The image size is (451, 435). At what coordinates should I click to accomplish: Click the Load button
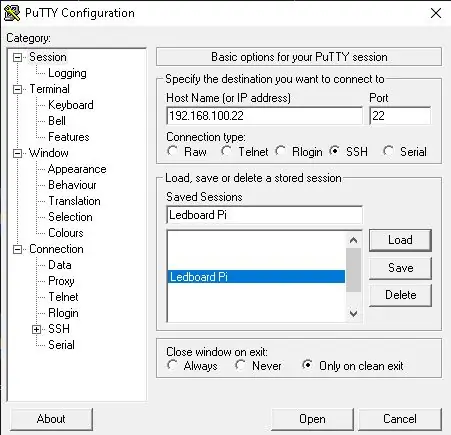click(400, 240)
